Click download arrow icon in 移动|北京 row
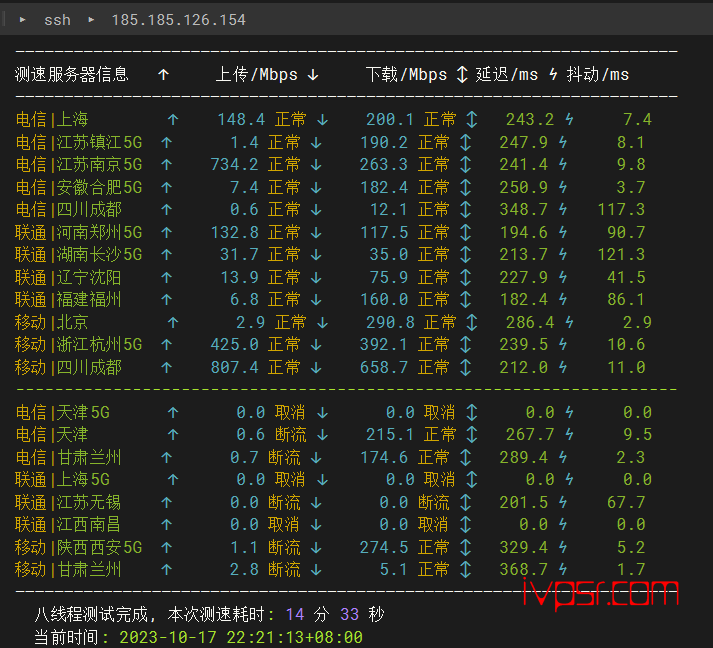The height and width of the screenshot is (648, 713). pyautogui.click(x=322, y=322)
